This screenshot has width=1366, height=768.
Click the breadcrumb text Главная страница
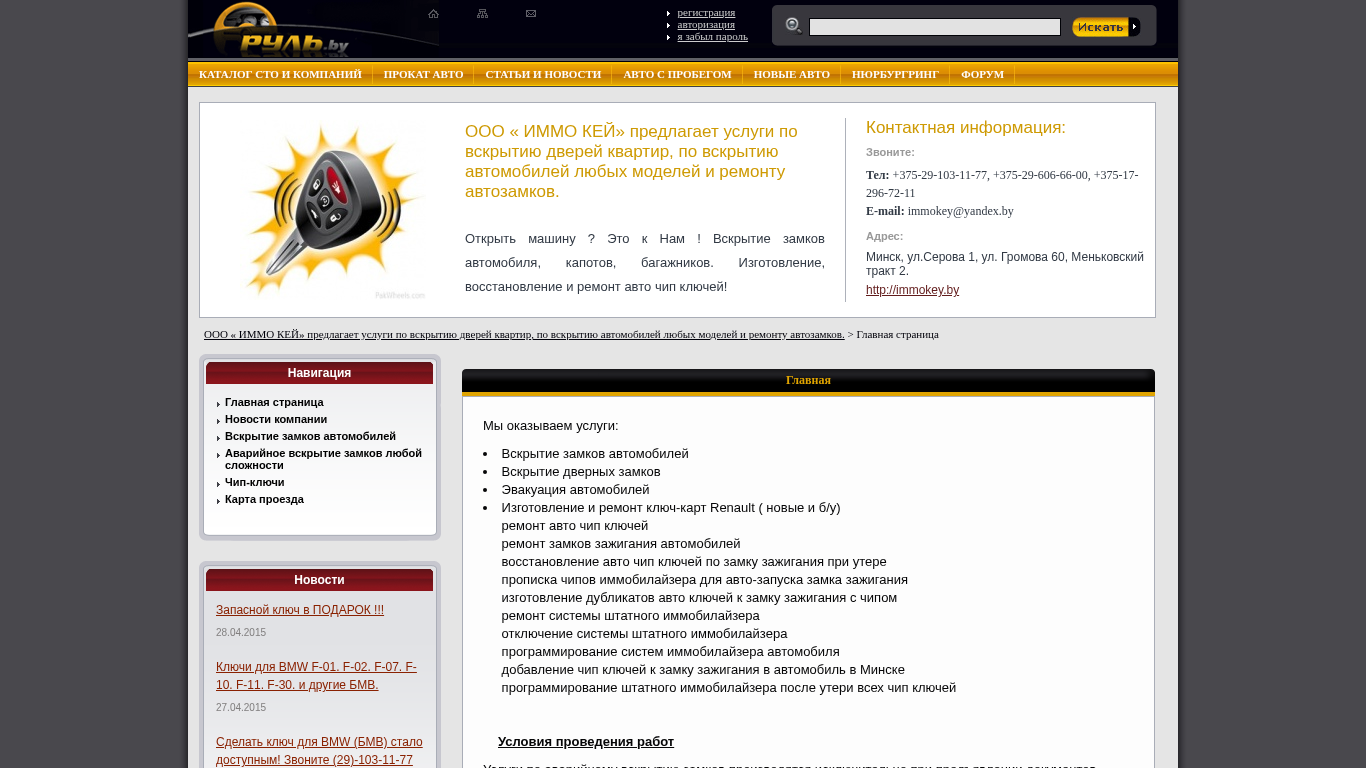[x=898, y=334]
